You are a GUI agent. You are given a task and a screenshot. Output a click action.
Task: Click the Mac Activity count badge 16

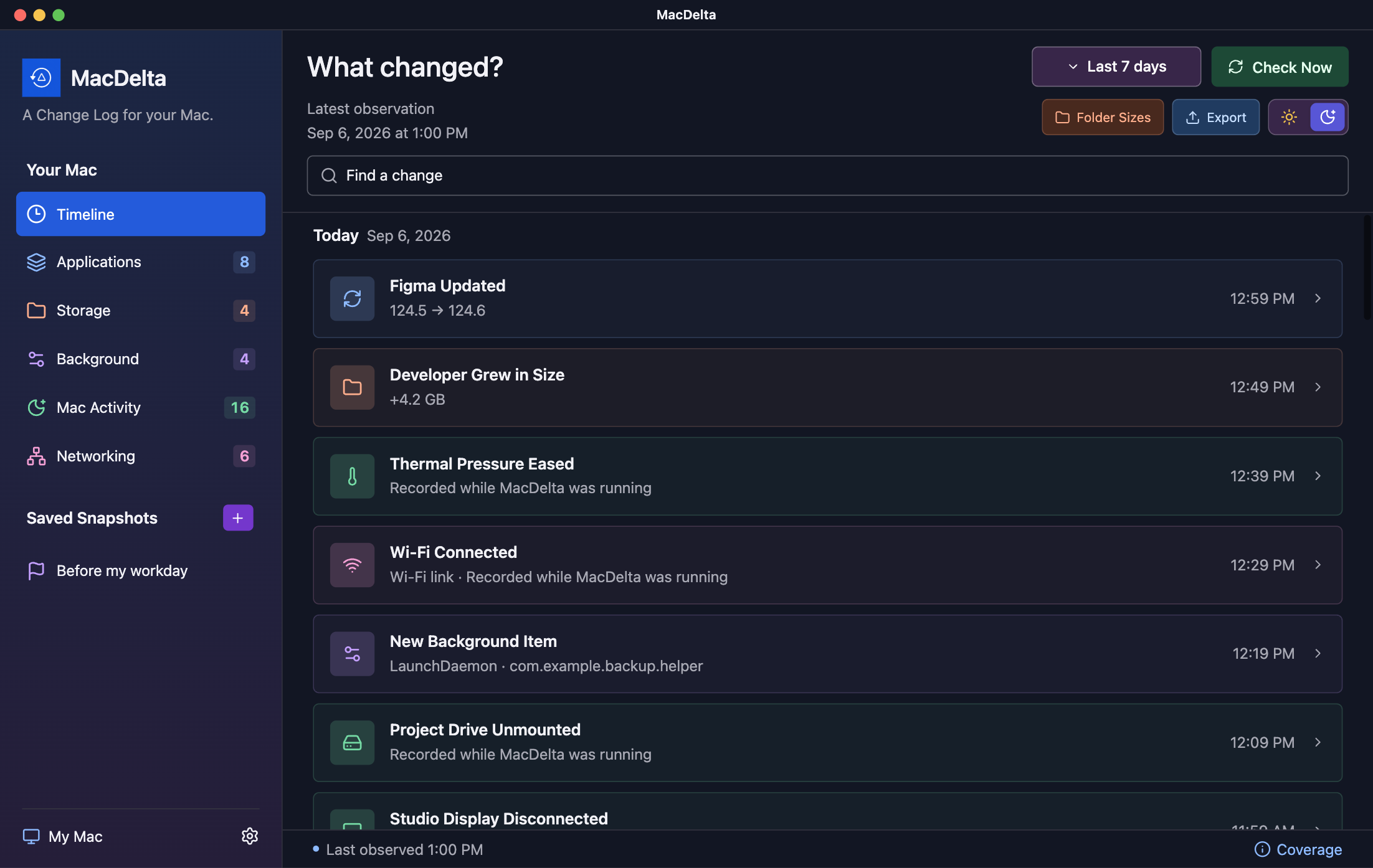pyautogui.click(x=240, y=407)
